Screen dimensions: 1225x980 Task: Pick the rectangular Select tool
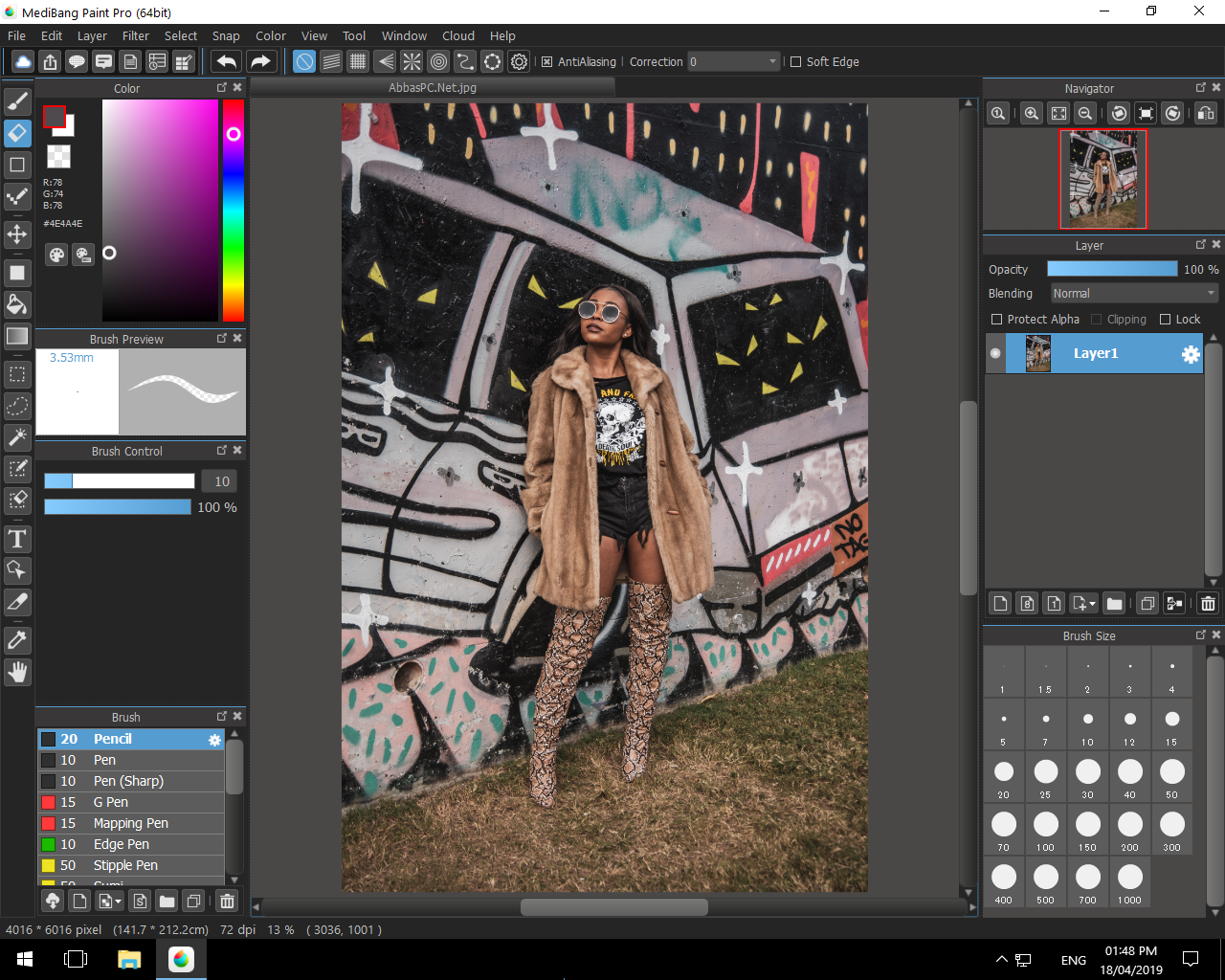tap(17, 374)
